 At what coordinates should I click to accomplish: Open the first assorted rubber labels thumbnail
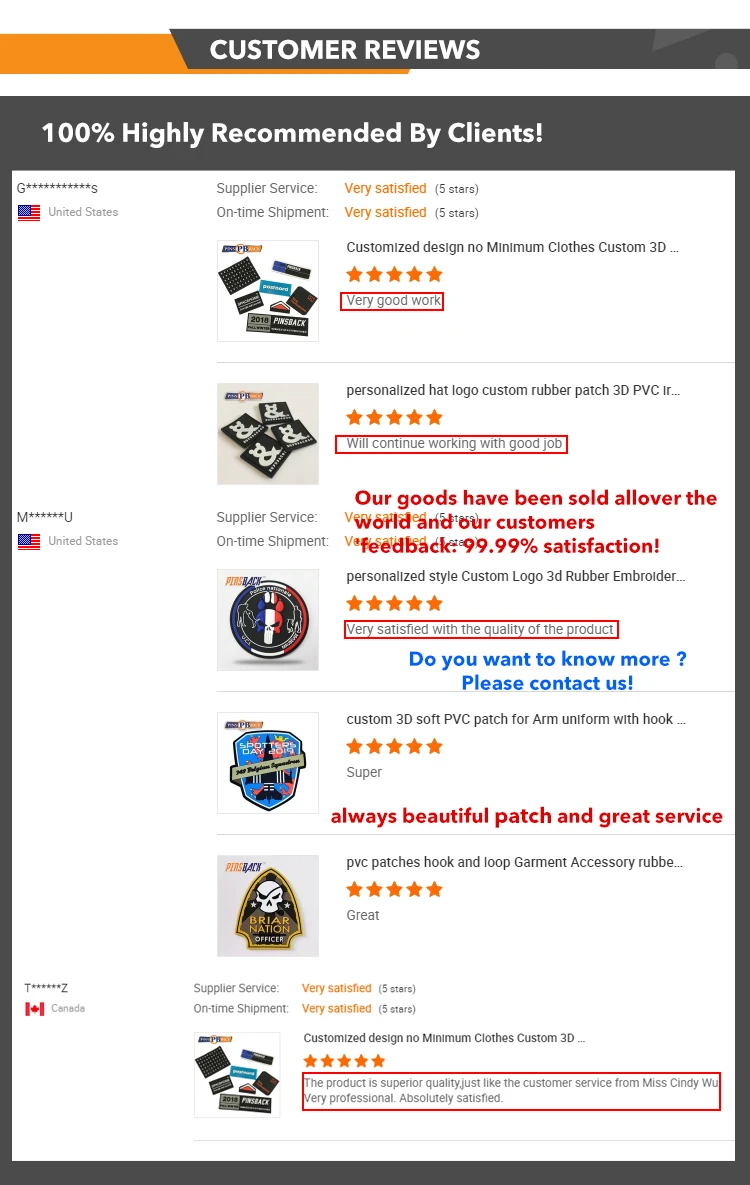tap(268, 291)
